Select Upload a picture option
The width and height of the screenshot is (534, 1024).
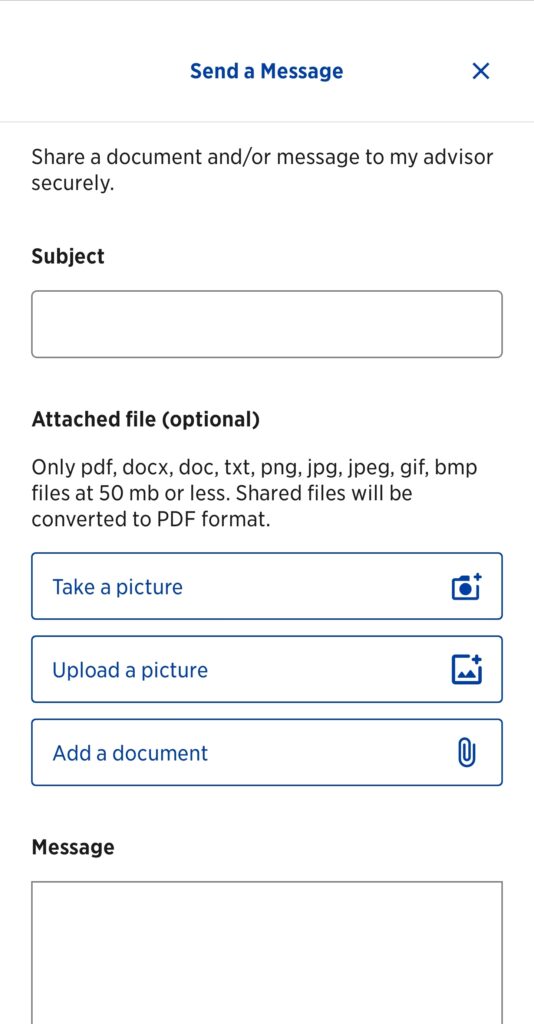[x=267, y=669]
